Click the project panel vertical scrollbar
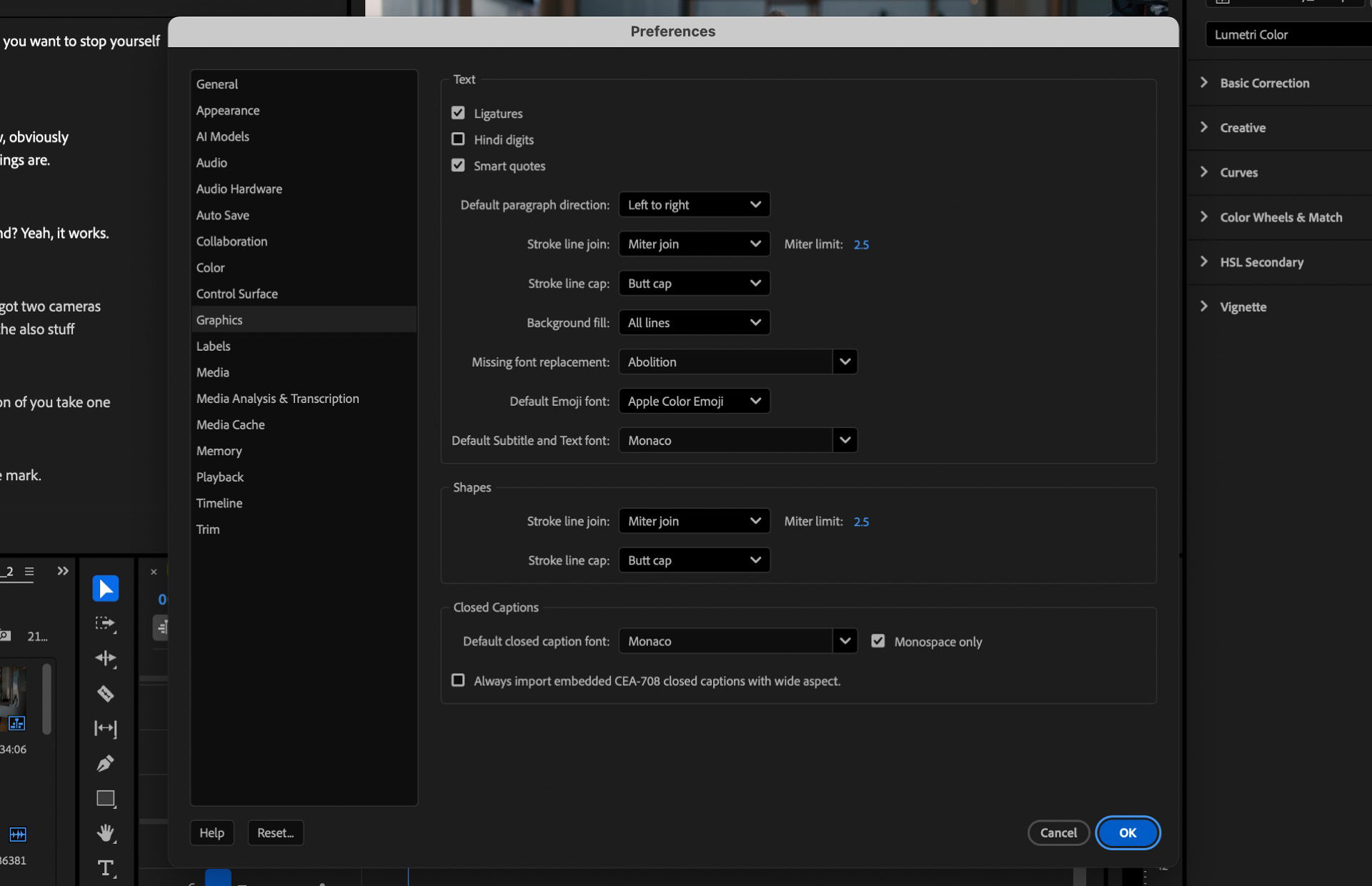 click(46, 699)
